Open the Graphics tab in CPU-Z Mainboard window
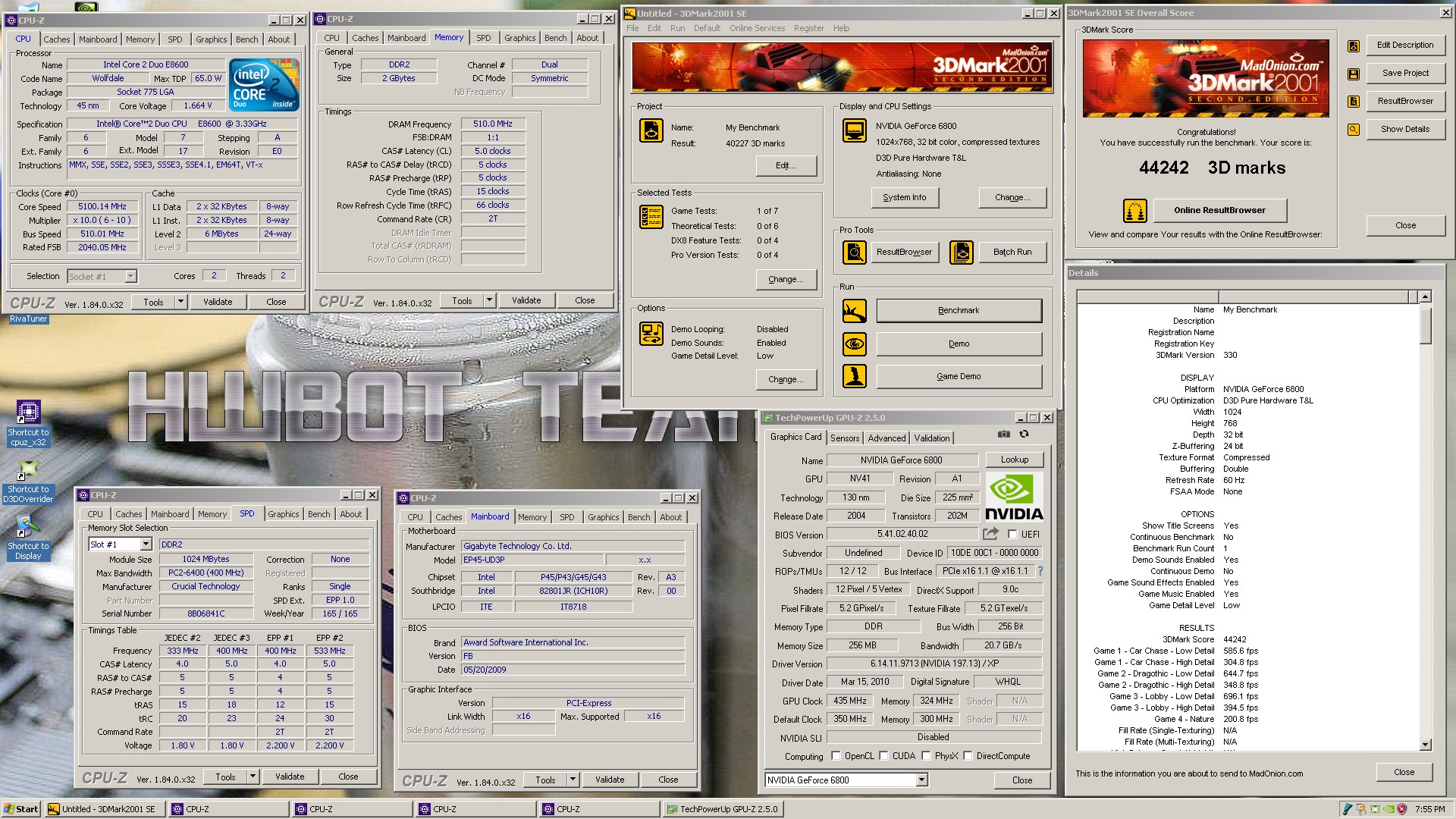The image size is (1456, 819). (603, 517)
